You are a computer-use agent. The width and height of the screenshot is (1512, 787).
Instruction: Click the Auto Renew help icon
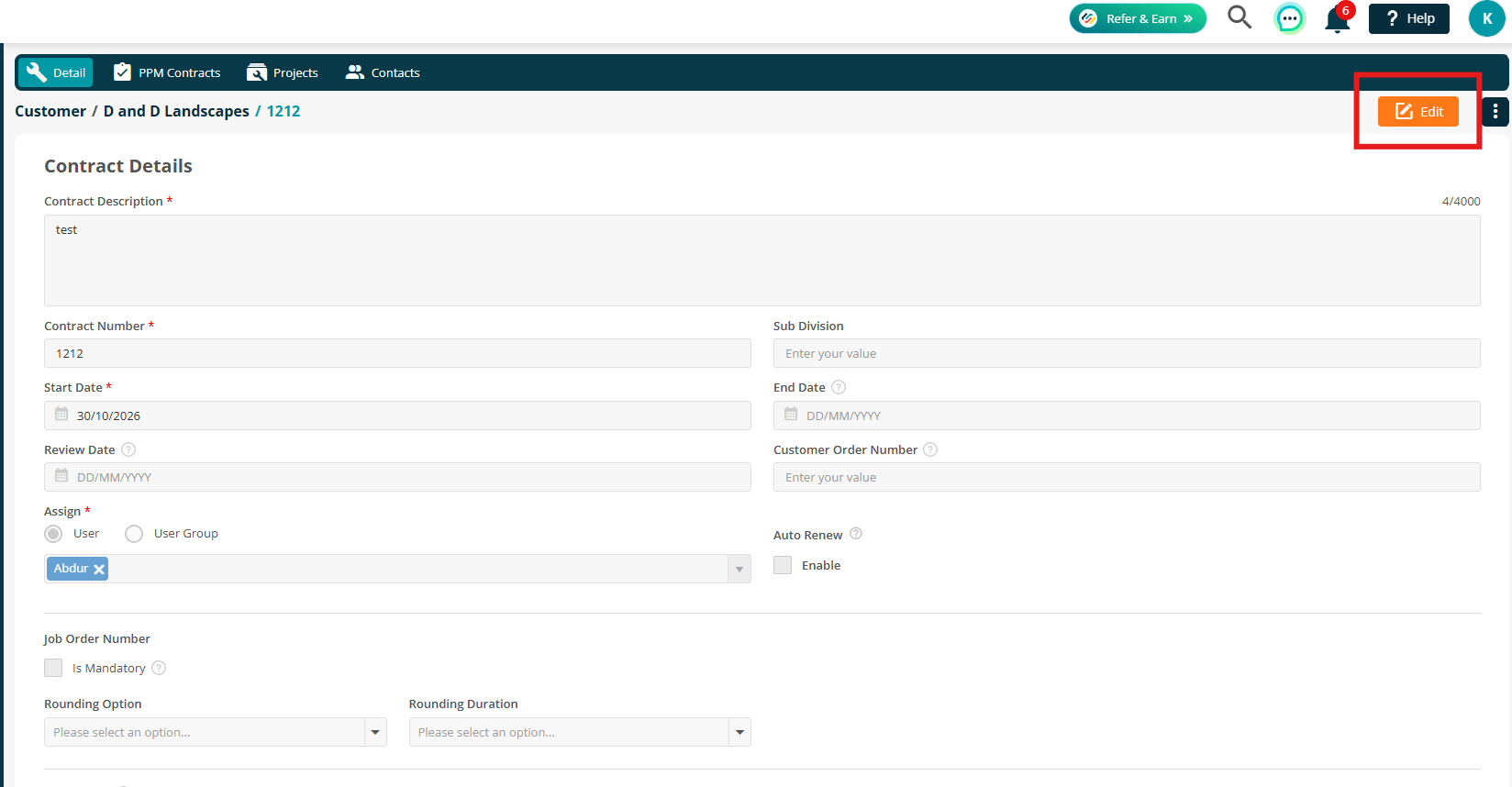point(856,534)
